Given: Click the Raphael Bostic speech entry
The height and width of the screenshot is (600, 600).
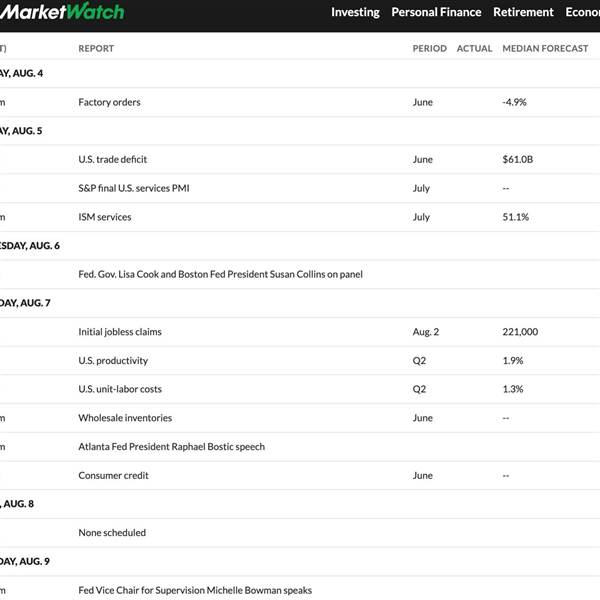Looking at the screenshot, I should 171,447.
